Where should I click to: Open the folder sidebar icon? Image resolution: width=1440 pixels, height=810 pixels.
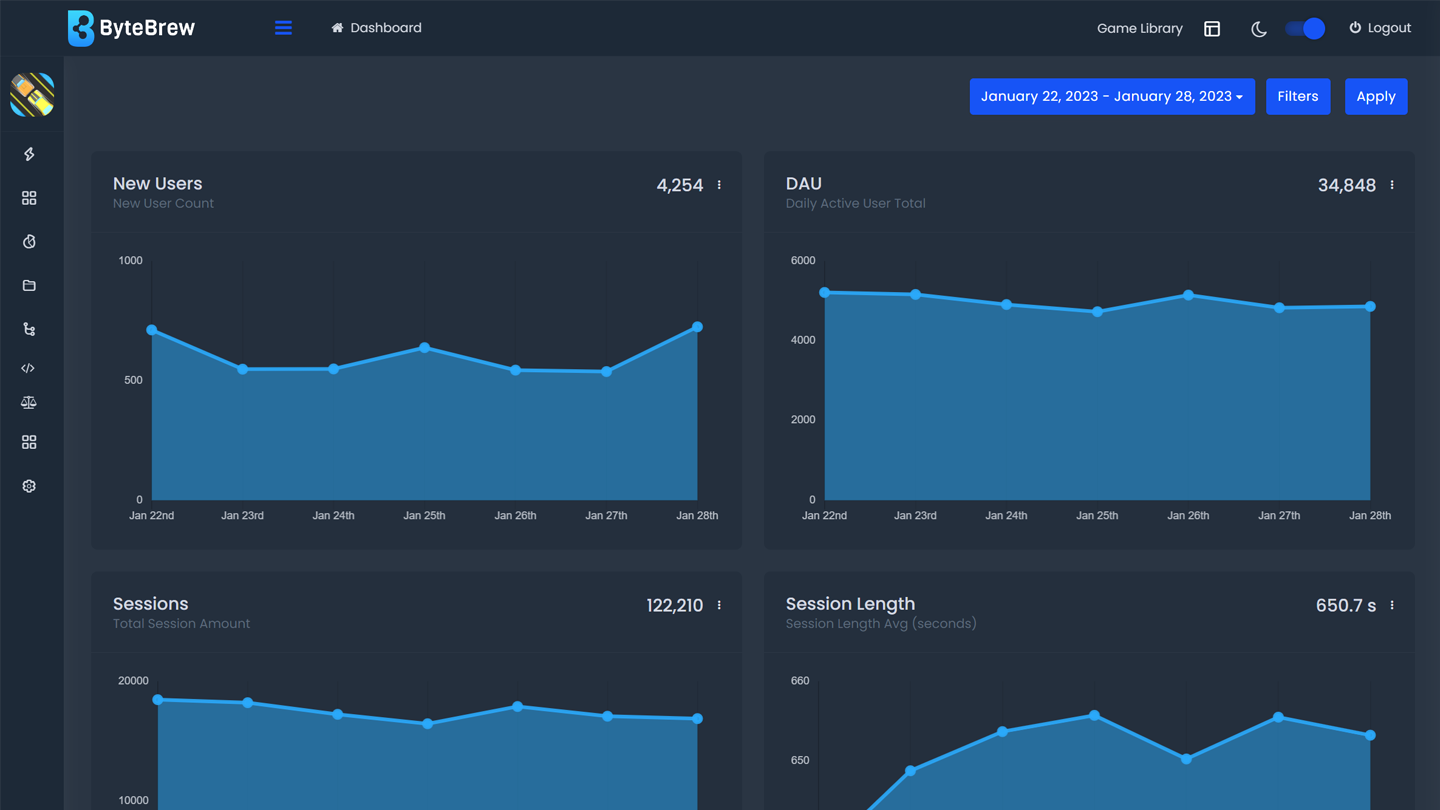click(x=29, y=286)
